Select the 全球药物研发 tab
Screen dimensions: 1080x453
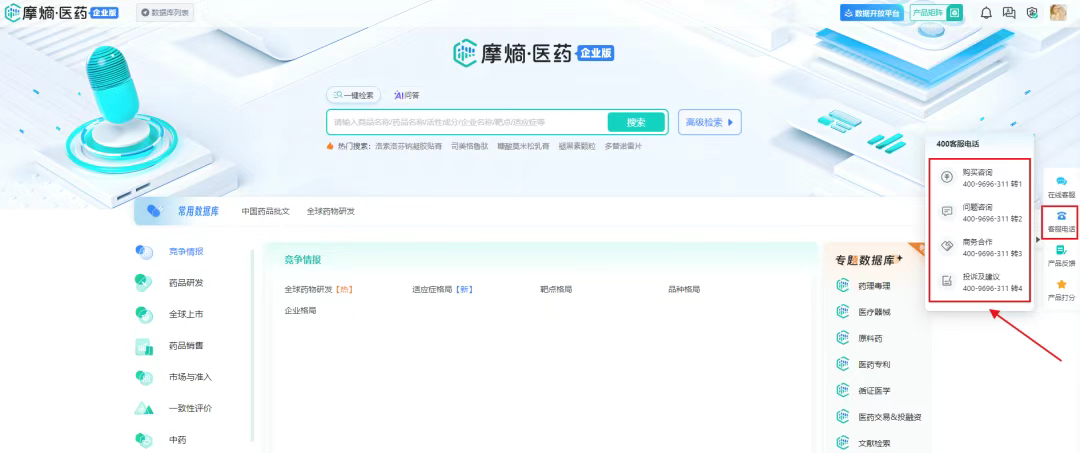point(331,211)
